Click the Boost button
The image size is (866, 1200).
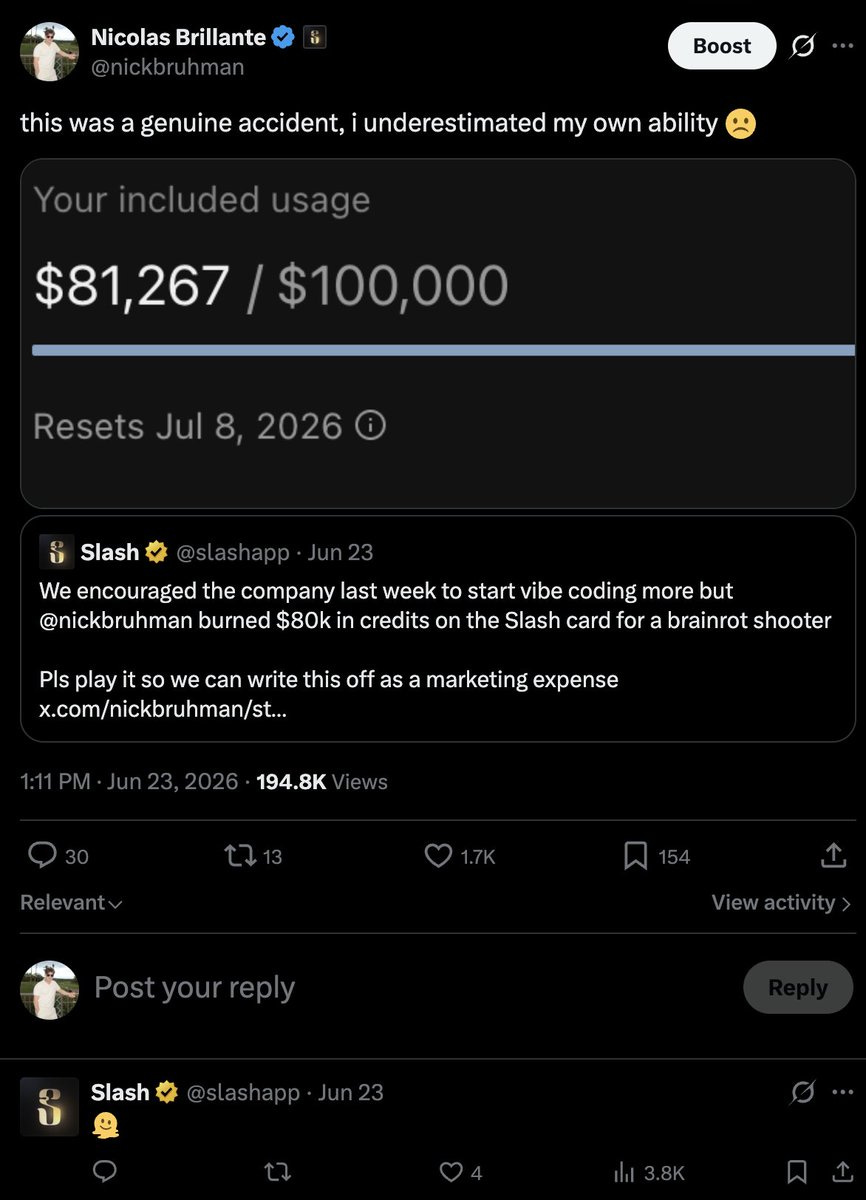pos(722,46)
